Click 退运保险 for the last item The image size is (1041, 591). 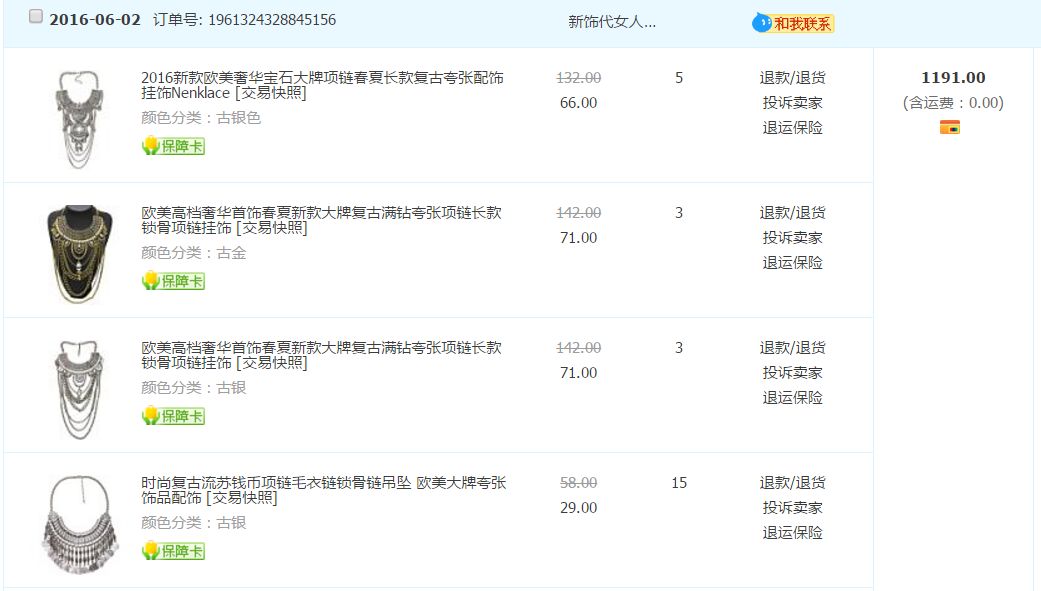click(x=792, y=533)
